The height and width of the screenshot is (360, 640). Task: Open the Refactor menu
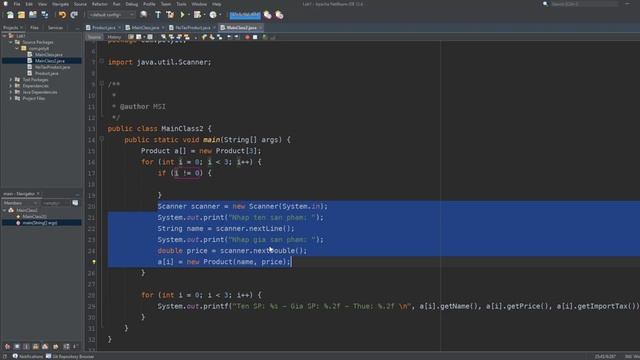[x=99, y=4]
